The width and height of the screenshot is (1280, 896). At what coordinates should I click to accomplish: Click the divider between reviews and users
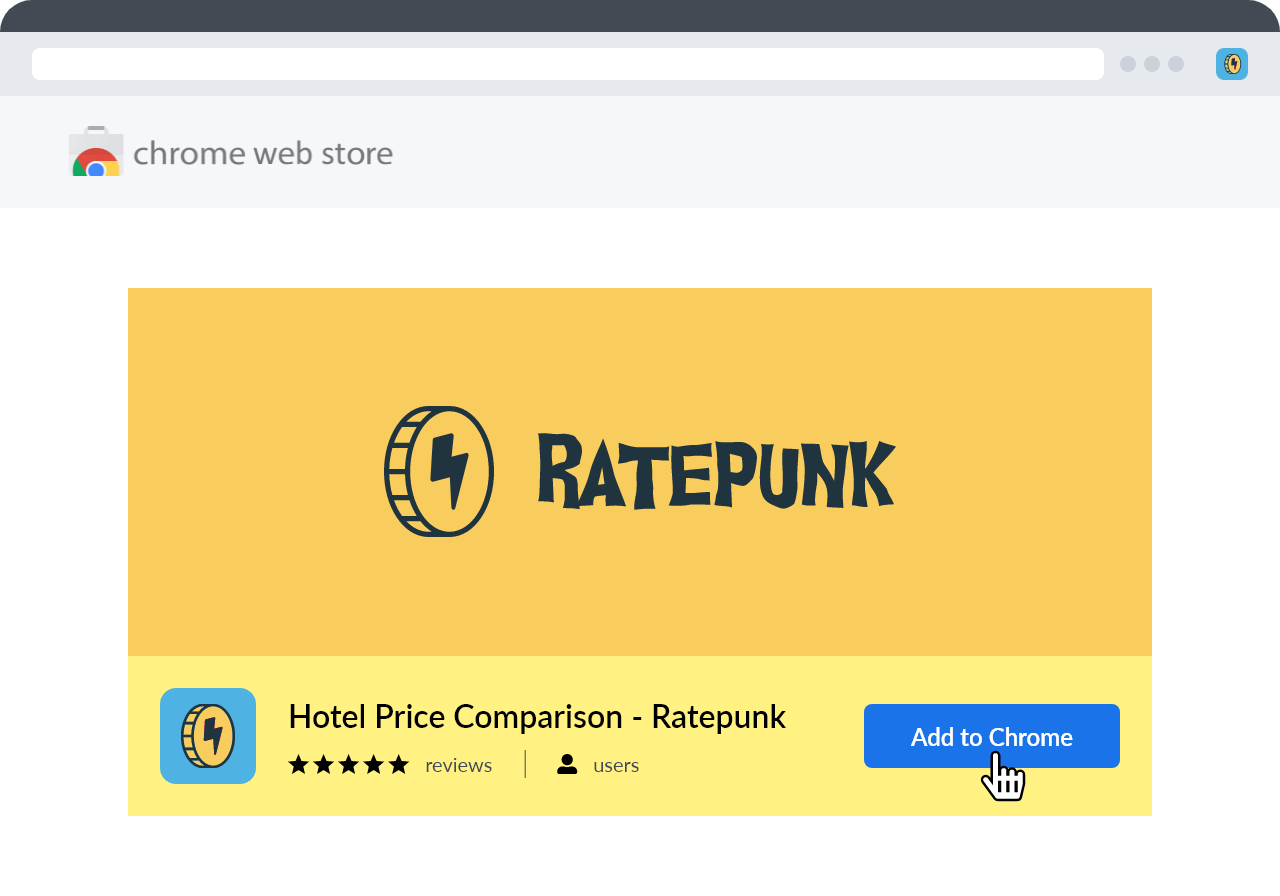pyautogui.click(x=525, y=764)
